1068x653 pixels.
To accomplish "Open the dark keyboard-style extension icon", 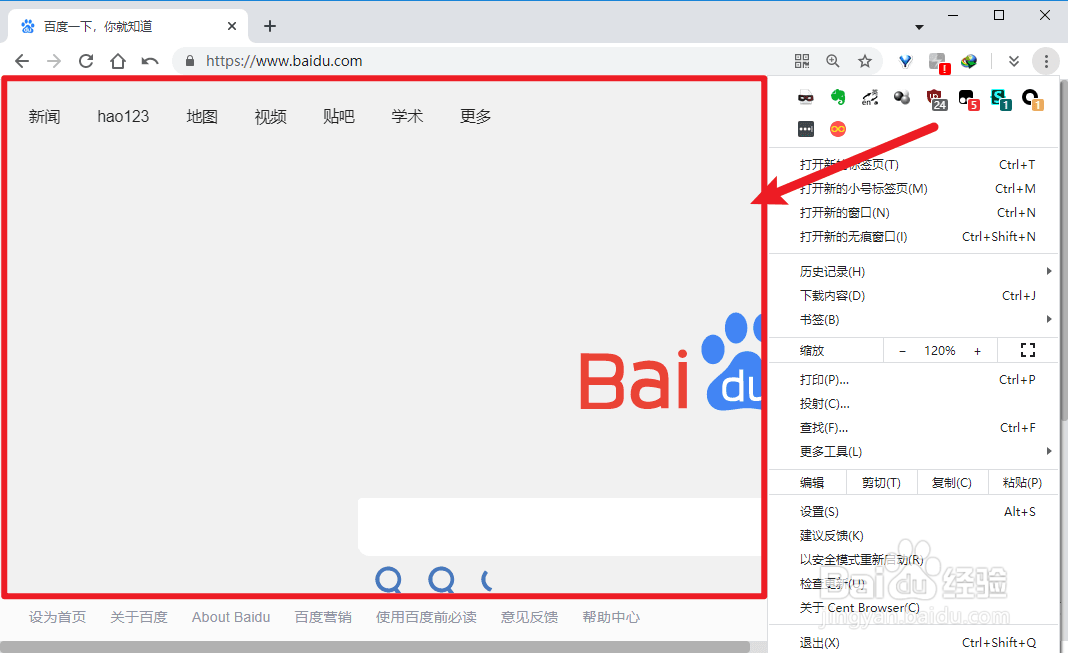I will 805,129.
